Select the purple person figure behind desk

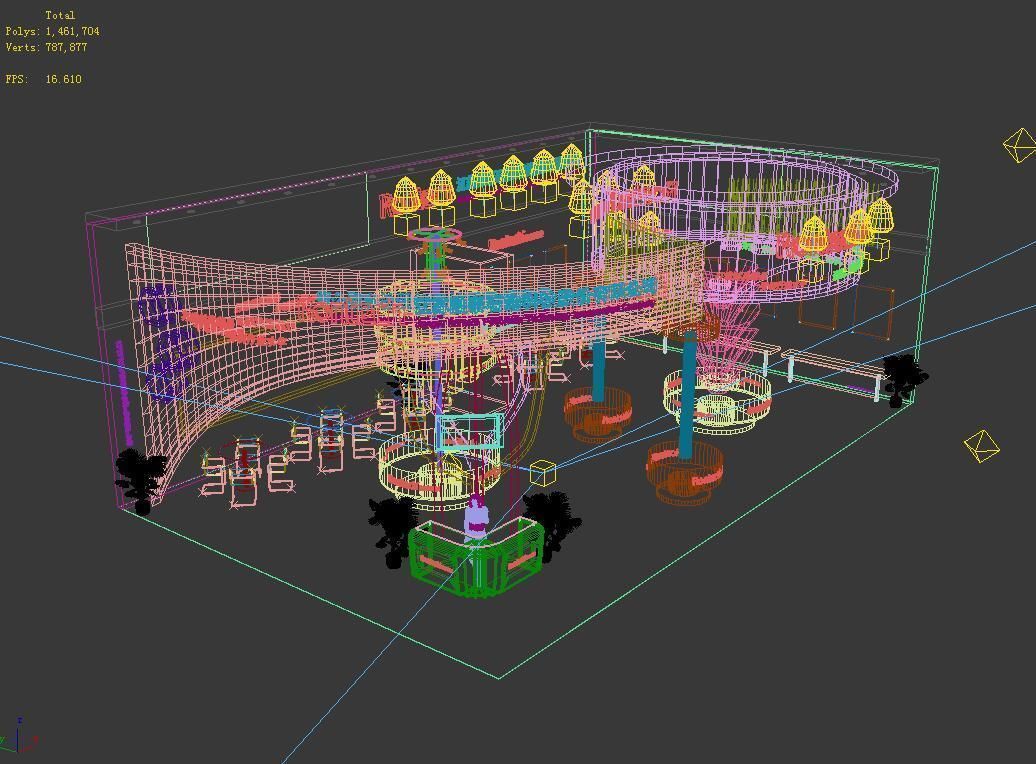pyautogui.click(x=475, y=518)
